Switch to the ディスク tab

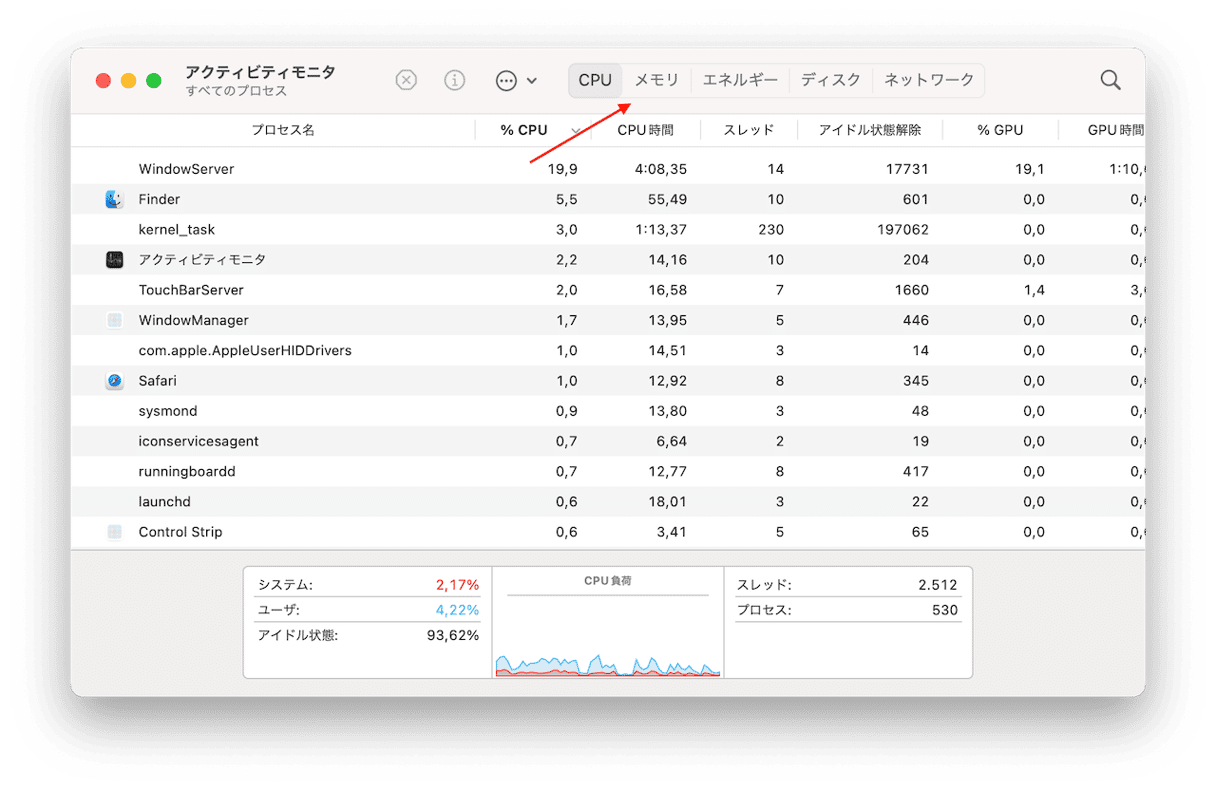pyautogui.click(x=831, y=80)
